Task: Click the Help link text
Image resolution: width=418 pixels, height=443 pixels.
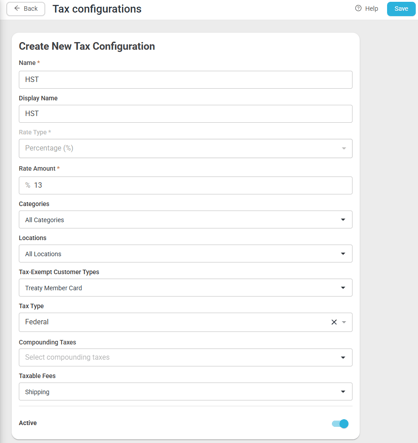Action: (x=371, y=9)
